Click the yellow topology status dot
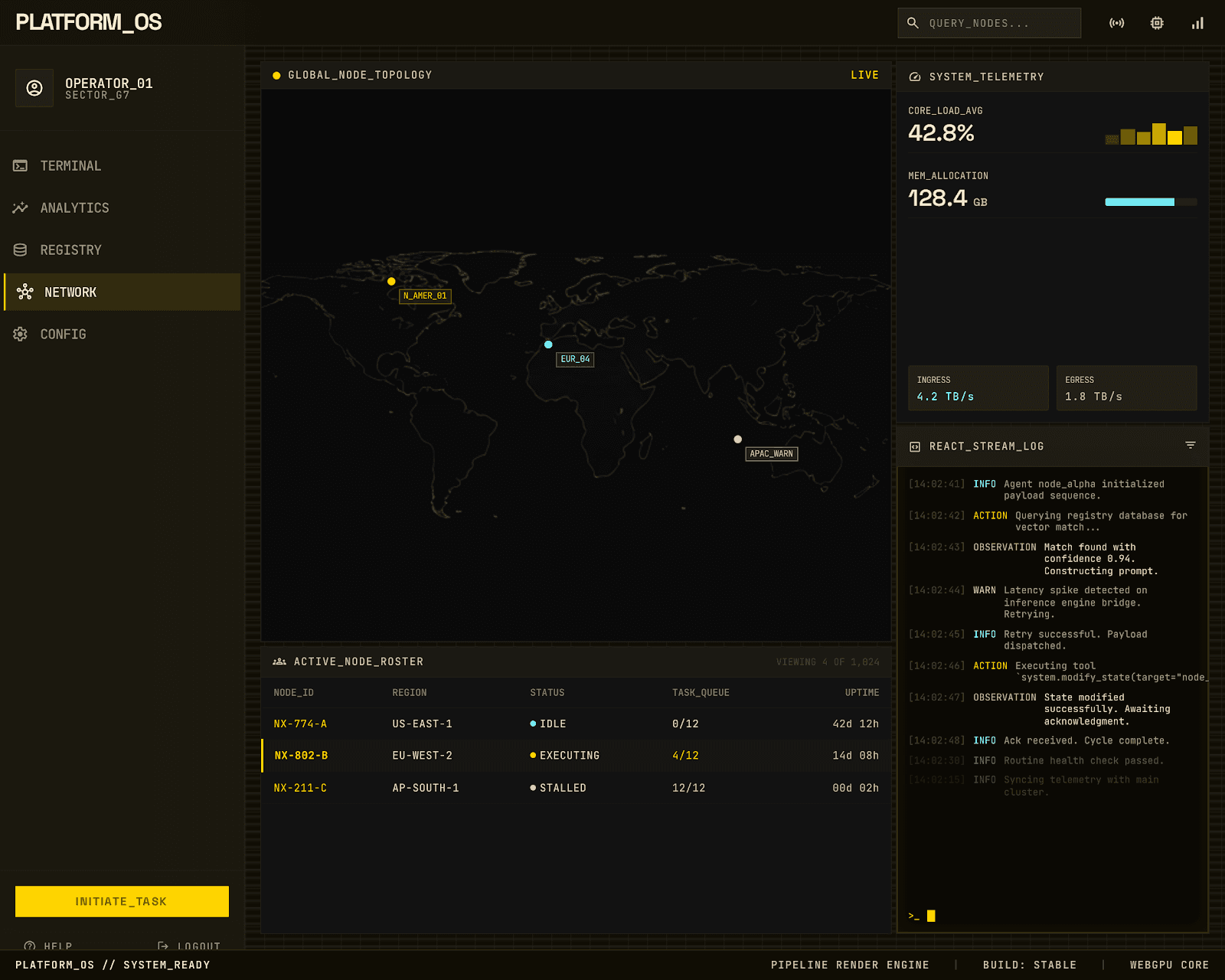Screen dimensions: 1225x980 [x=276, y=75]
